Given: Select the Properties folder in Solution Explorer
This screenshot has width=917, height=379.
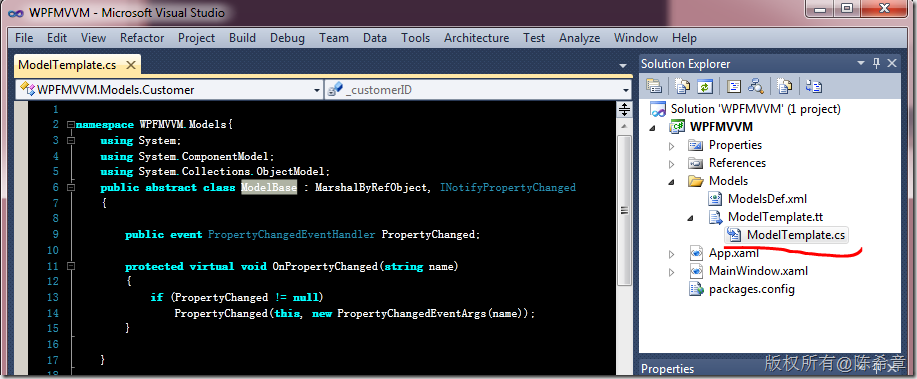Looking at the screenshot, I should (735, 145).
